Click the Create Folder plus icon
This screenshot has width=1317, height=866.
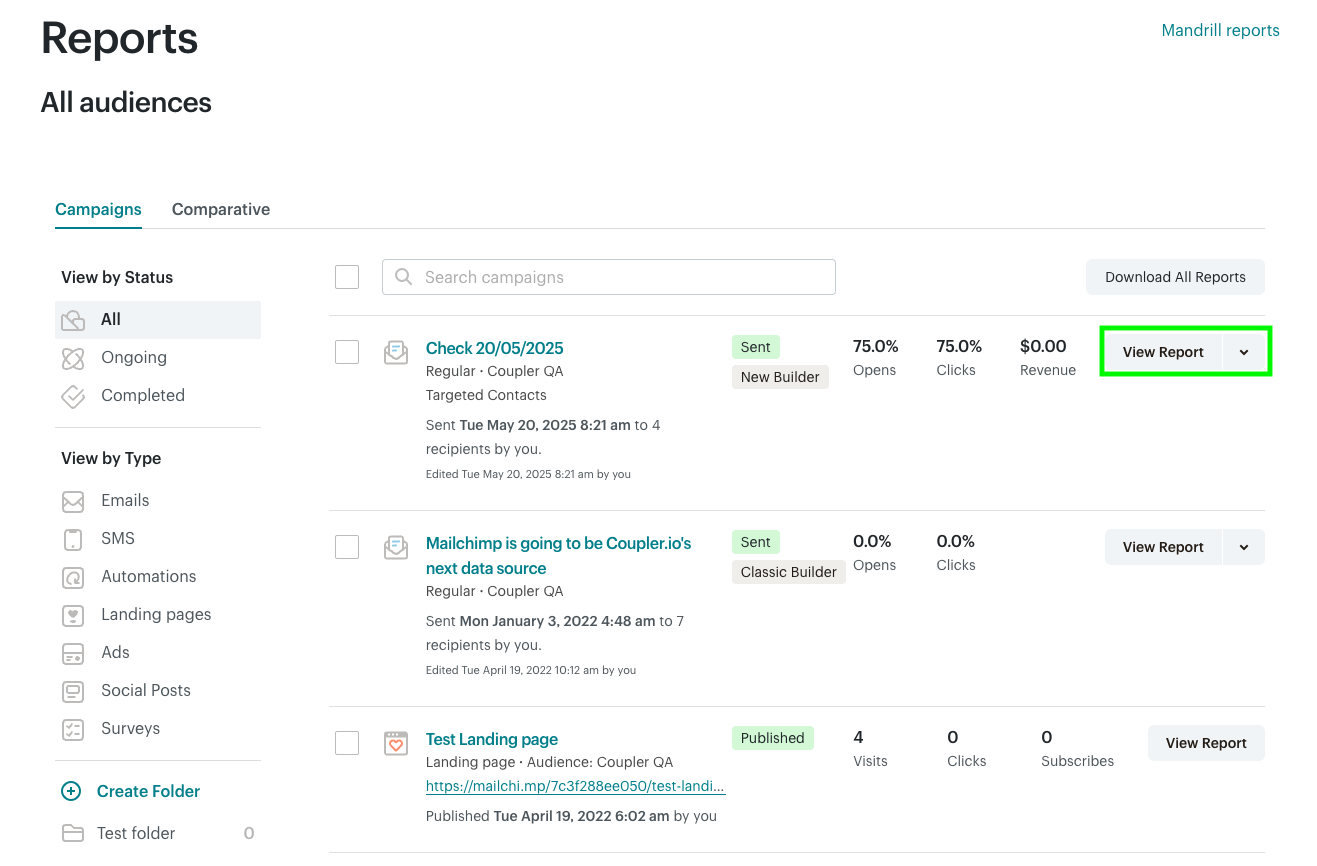(x=70, y=791)
